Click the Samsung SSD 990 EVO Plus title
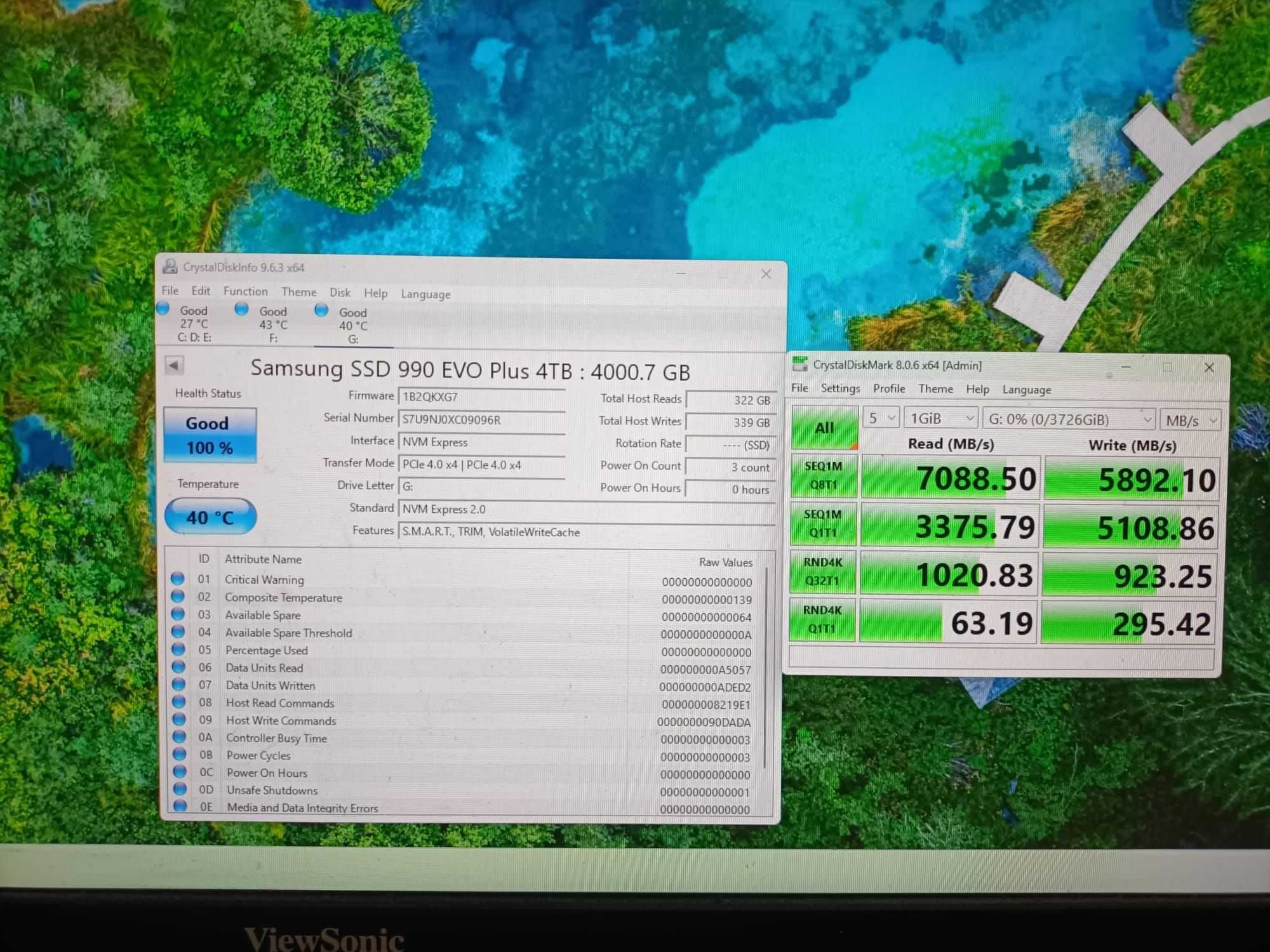 coord(470,370)
